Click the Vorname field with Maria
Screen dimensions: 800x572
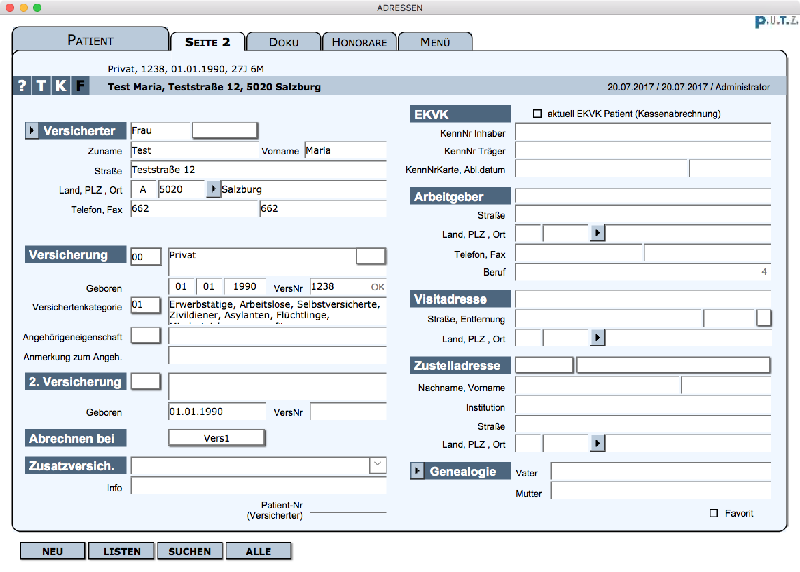coord(345,151)
